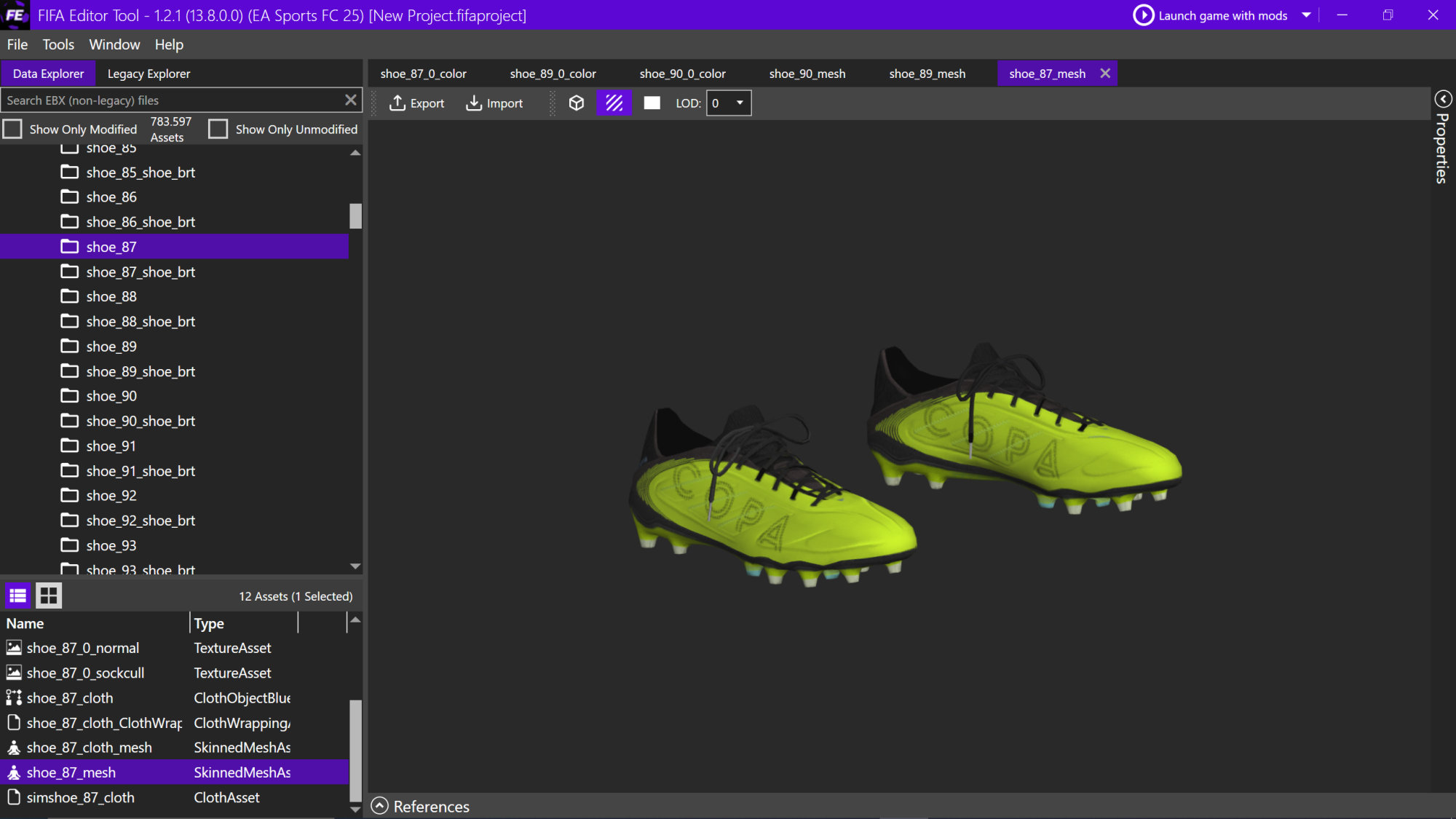
Task: Open the LOD level dropdown
Action: [x=729, y=103]
